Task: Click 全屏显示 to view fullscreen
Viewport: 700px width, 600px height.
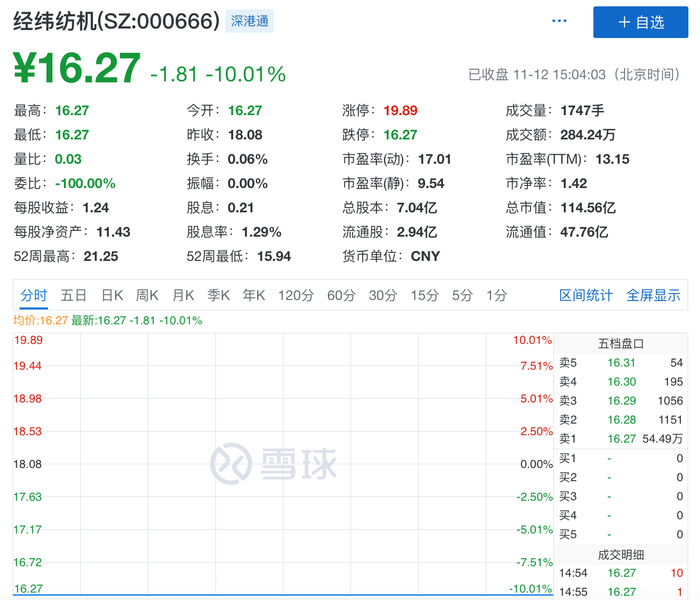Action: [653, 295]
